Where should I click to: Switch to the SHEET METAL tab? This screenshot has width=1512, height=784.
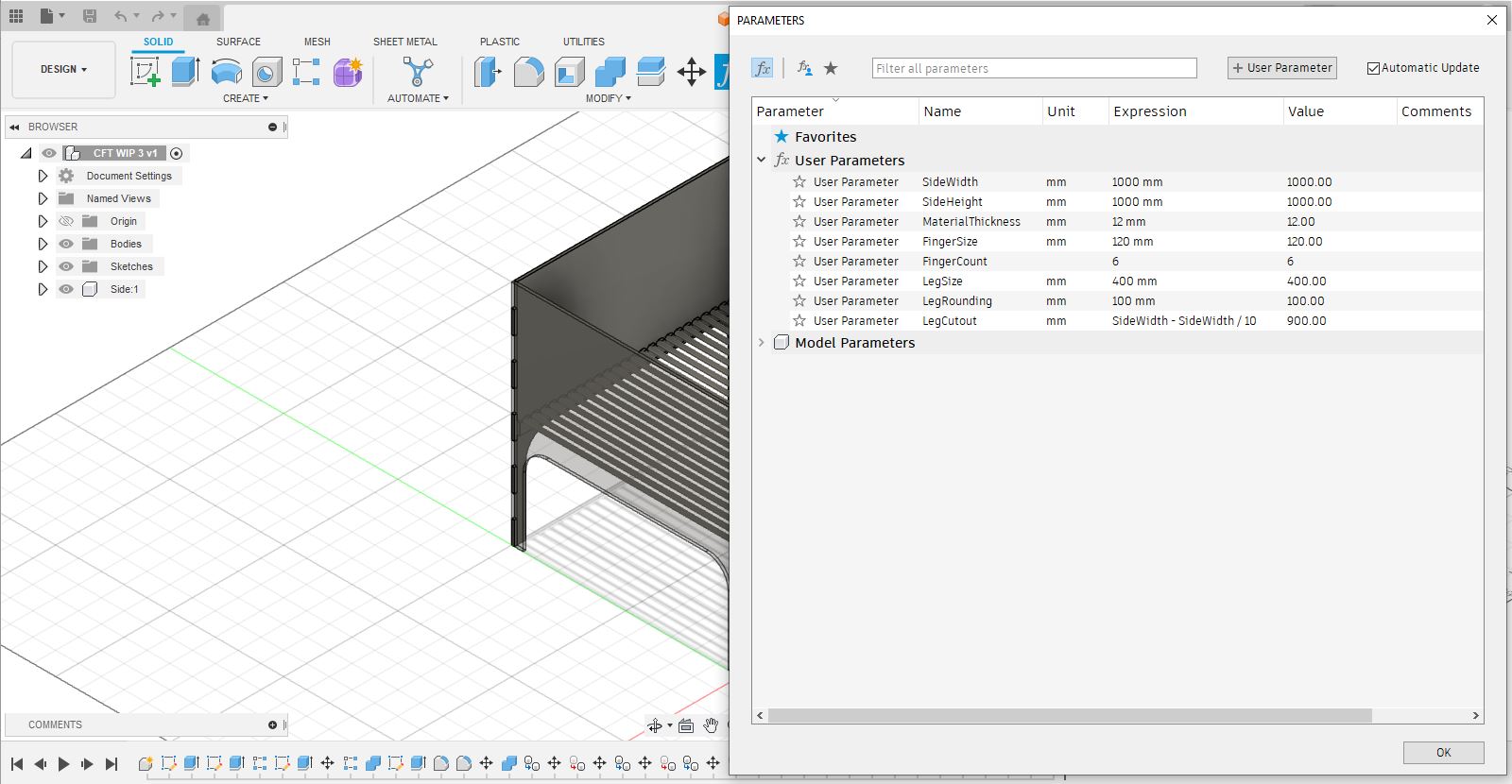click(405, 42)
